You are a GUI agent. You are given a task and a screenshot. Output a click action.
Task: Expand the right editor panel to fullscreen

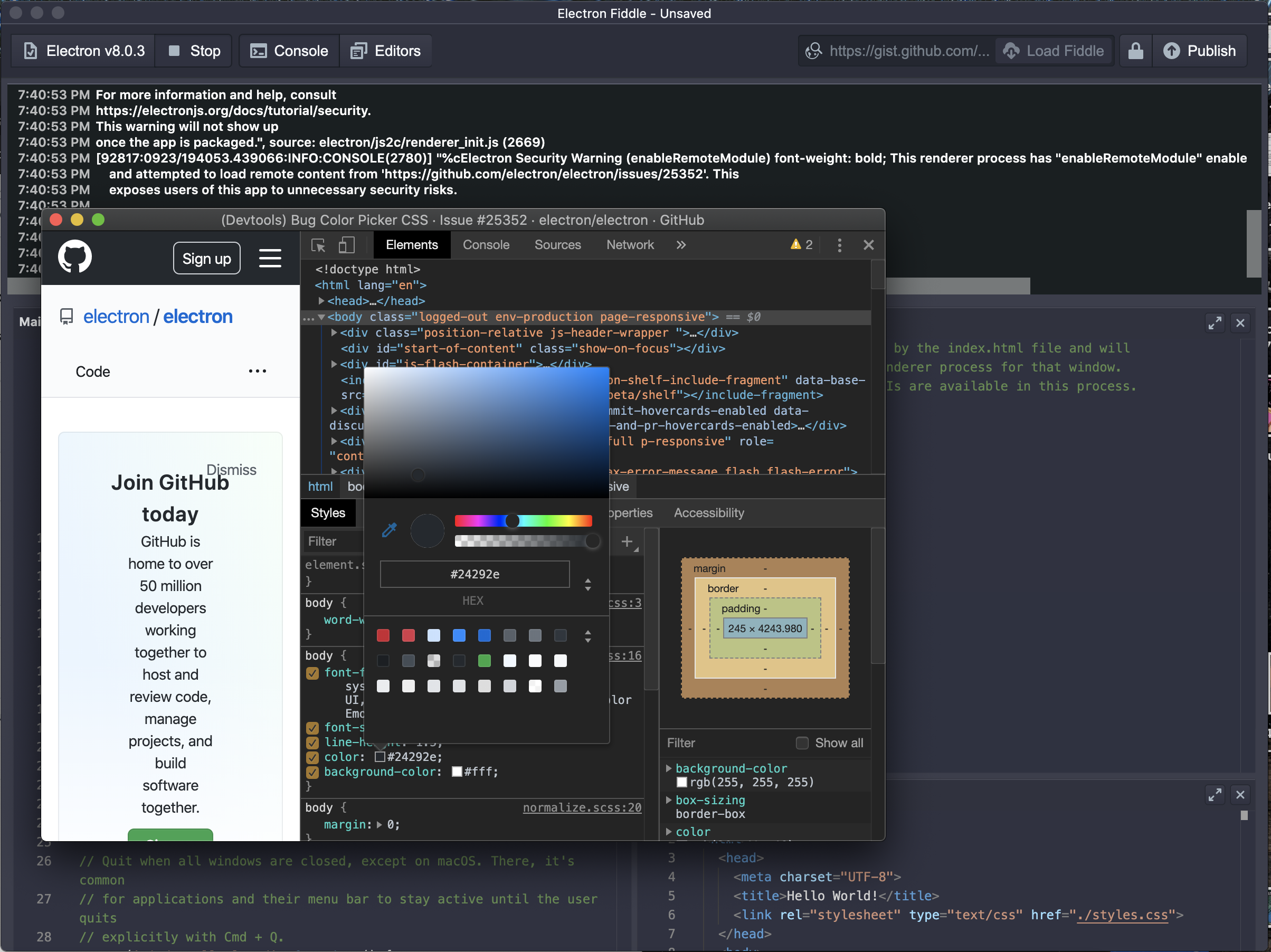(1215, 323)
